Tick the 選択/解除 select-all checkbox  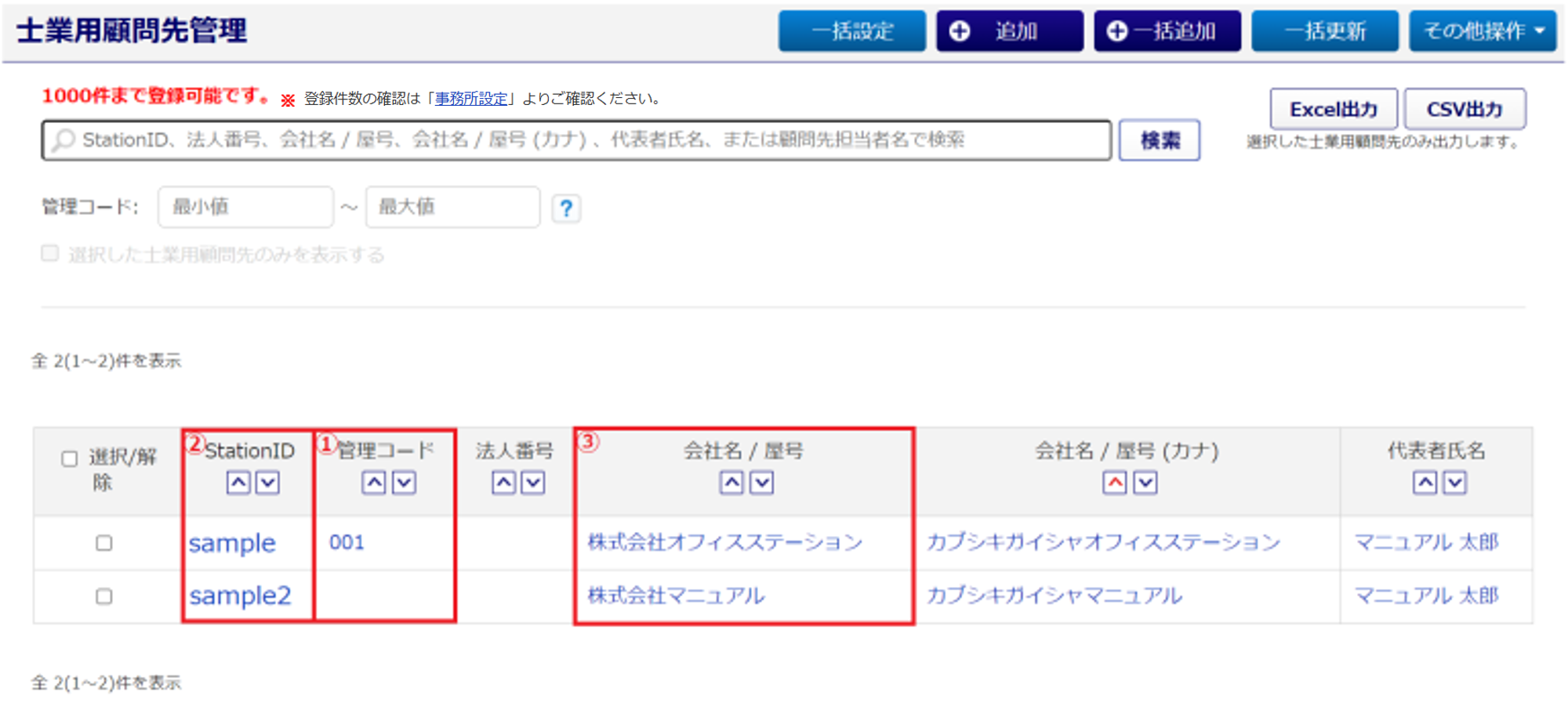pos(70,458)
